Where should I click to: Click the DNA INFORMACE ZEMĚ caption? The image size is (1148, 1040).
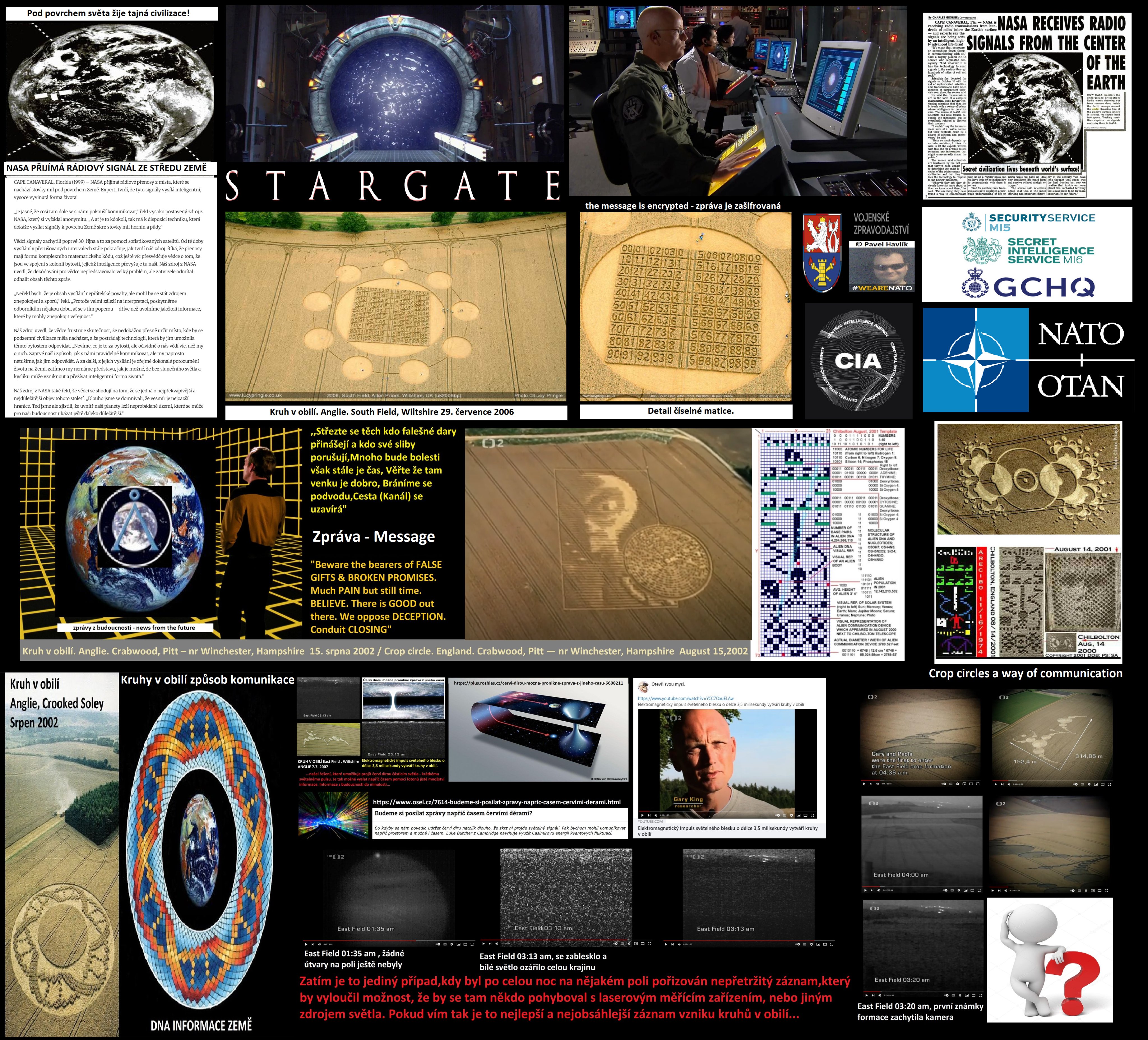tap(201, 1025)
